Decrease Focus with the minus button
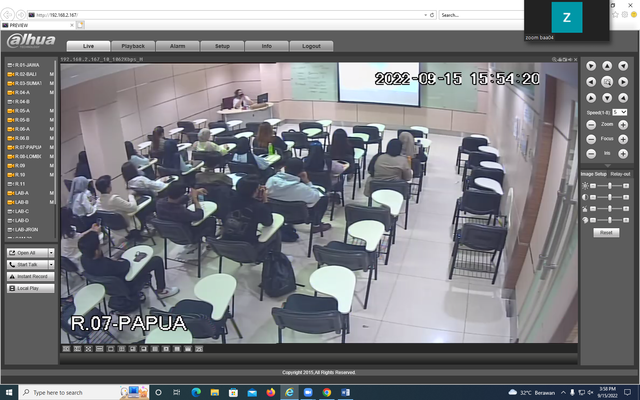 click(x=591, y=139)
